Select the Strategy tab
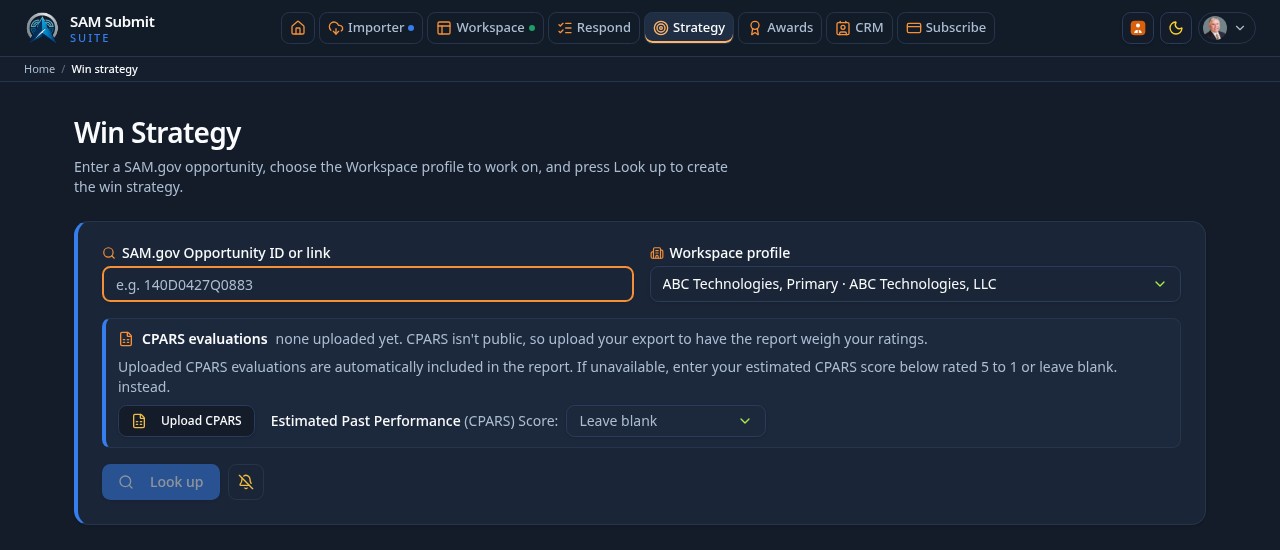This screenshot has width=1280, height=550. (x=689, y=28)
